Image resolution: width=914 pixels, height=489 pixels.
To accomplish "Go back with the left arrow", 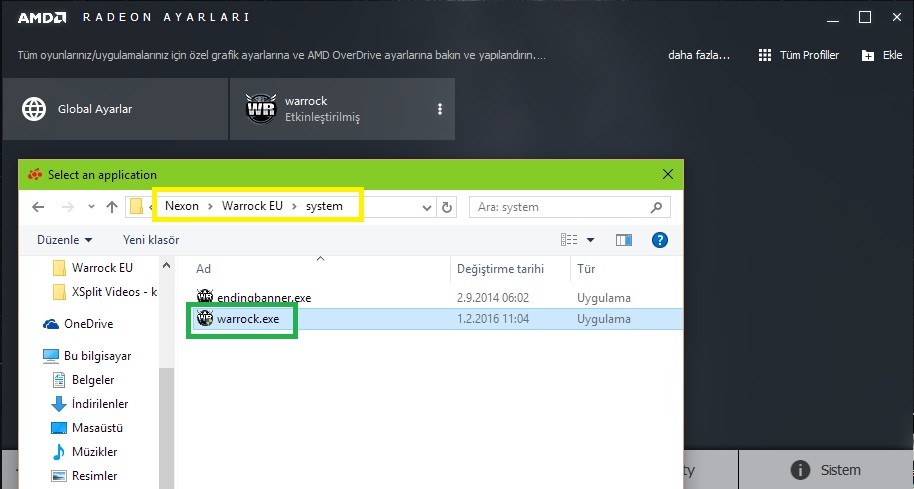I will click(x=38, y=207).
